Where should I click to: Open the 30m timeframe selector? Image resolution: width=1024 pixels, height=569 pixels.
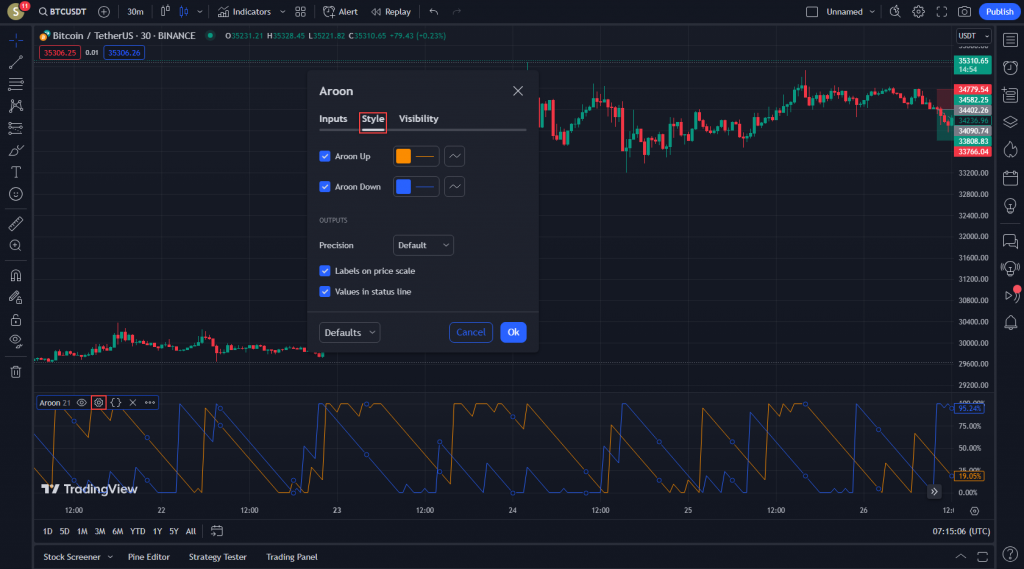coord(135,12)
